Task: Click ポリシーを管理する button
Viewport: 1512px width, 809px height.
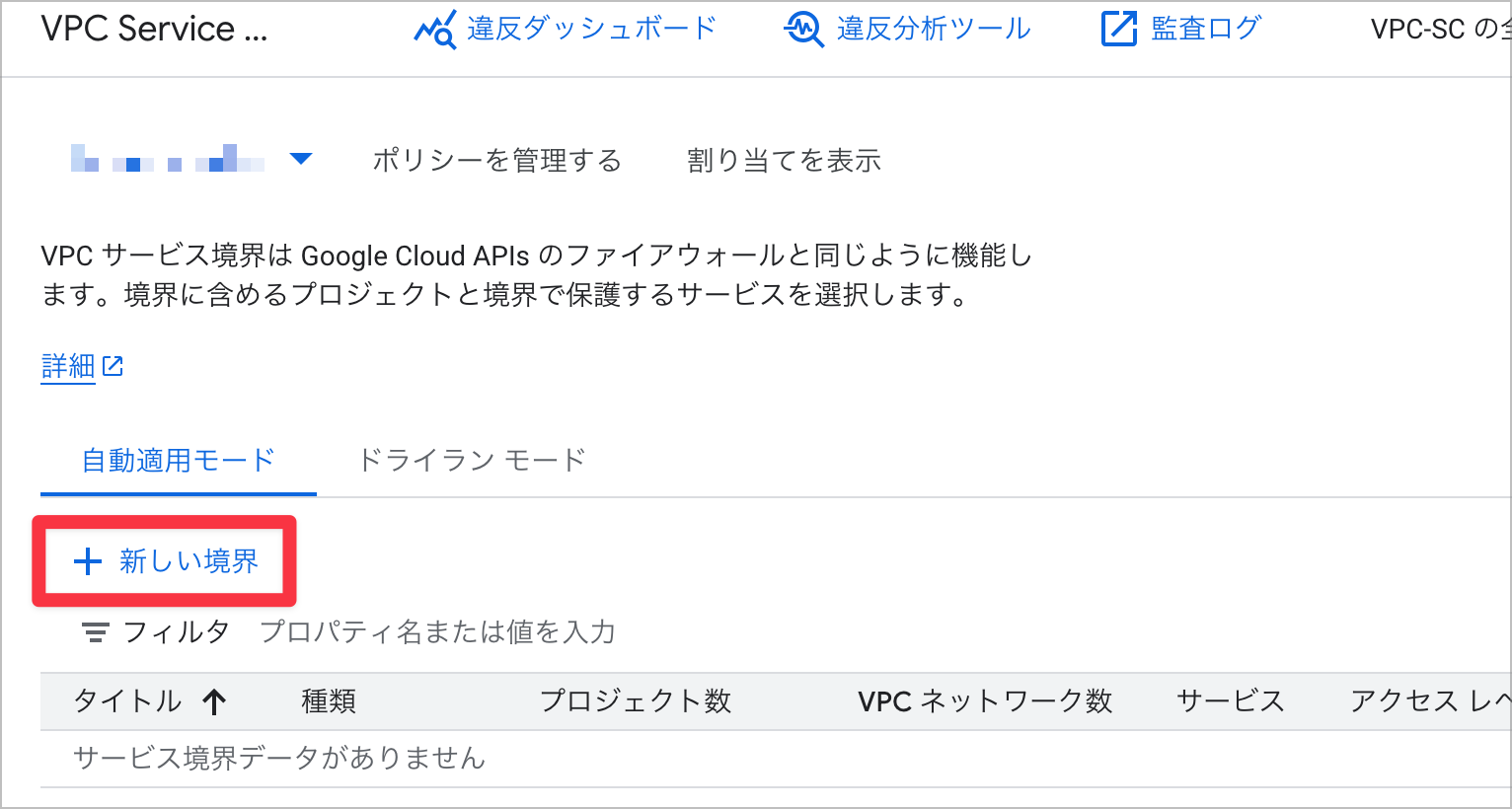Action: point(496,160)
